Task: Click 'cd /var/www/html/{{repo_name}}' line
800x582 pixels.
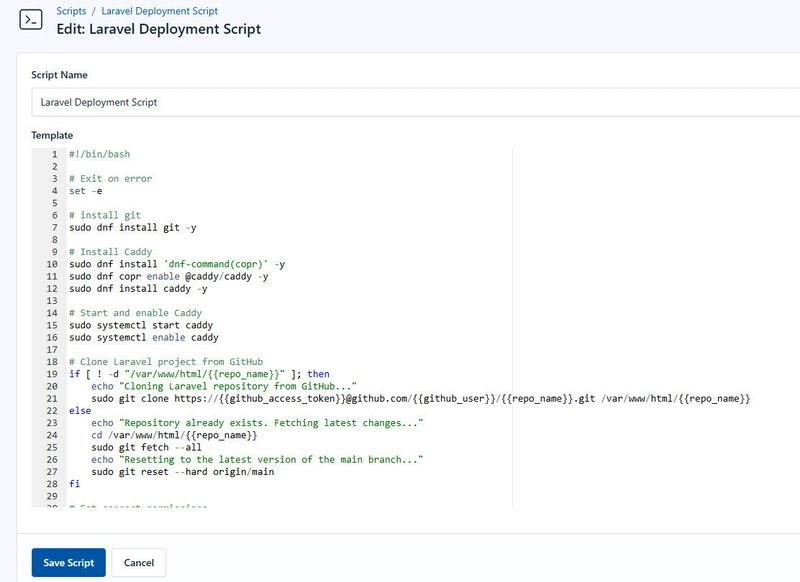Action: [174, 435]
